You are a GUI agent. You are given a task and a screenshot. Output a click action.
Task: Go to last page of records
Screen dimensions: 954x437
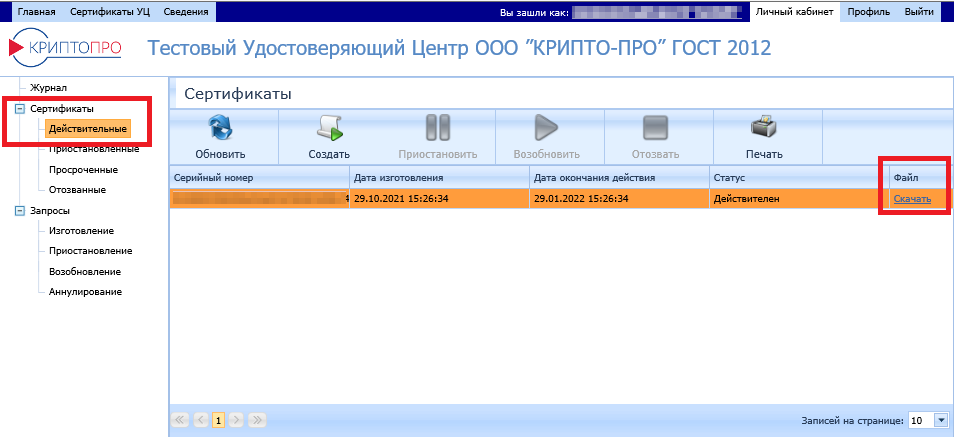[x=257, y=419]
